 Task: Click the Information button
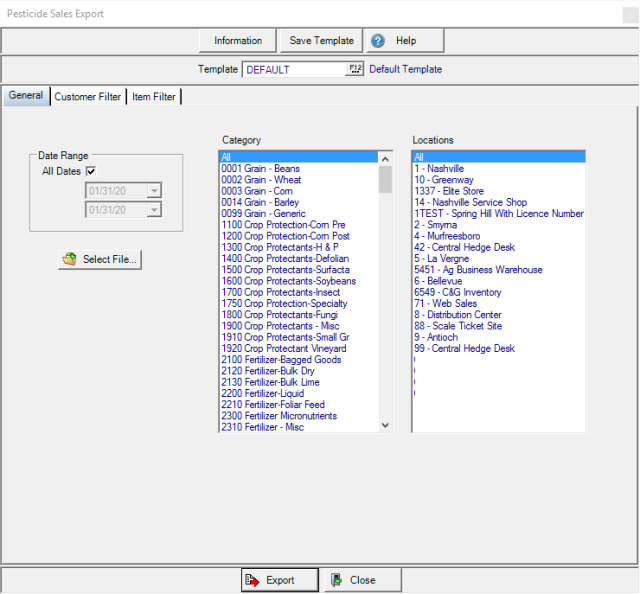point(238,41)
